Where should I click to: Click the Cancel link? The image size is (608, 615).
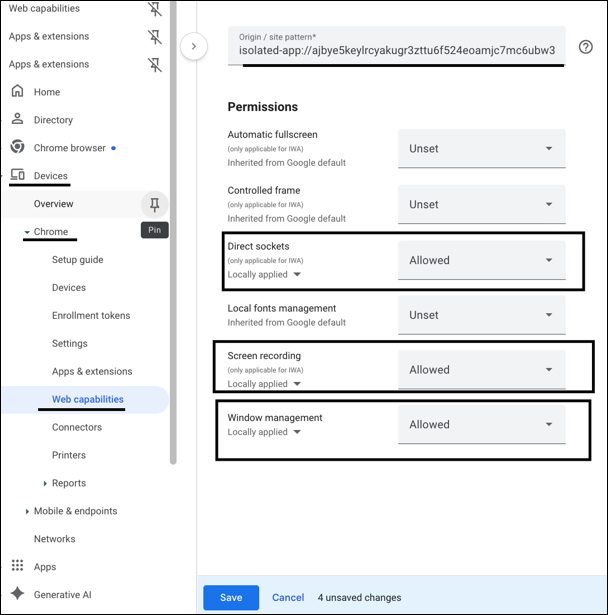[x=288, y=598]
